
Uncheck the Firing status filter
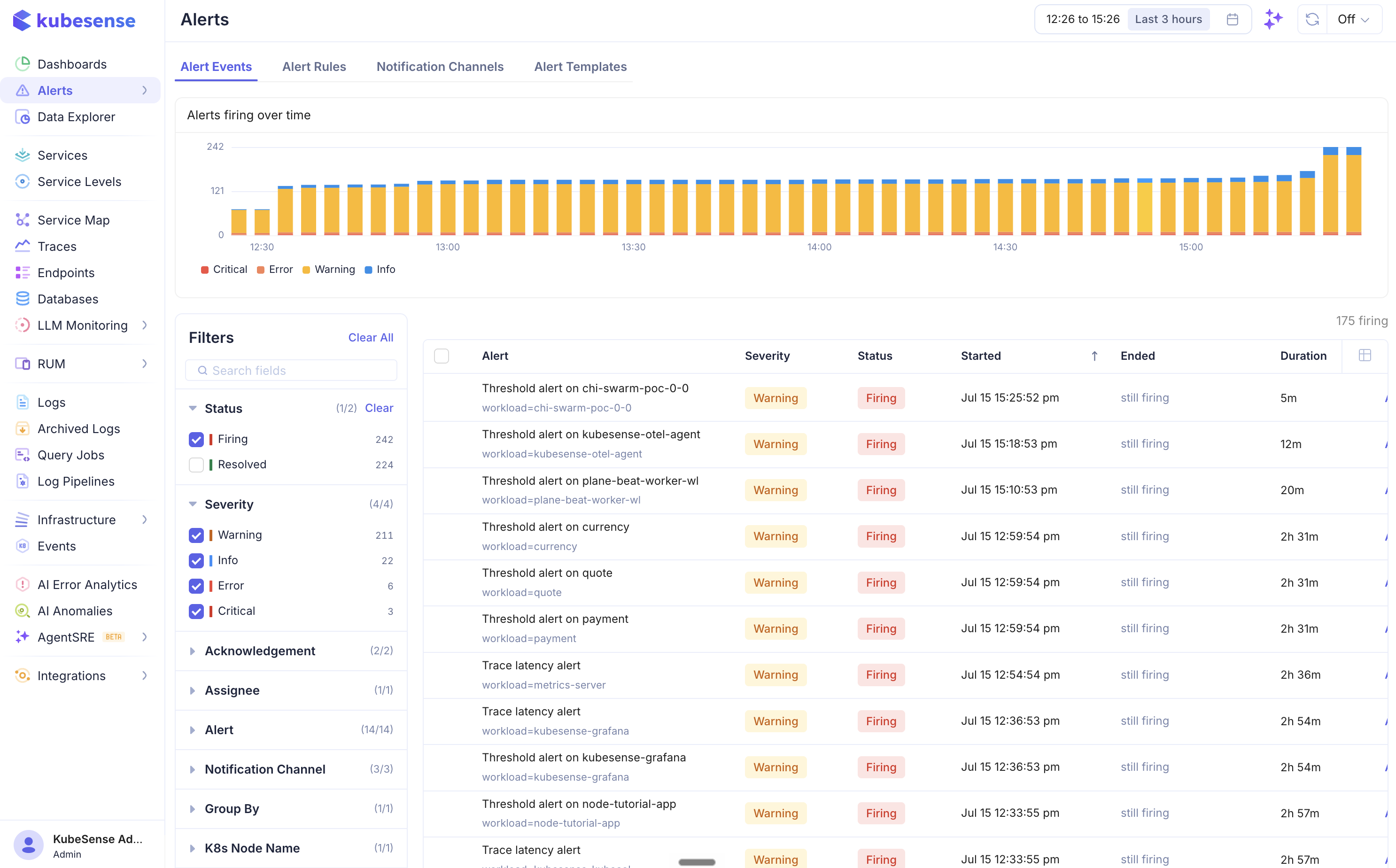tap(196, 439)
